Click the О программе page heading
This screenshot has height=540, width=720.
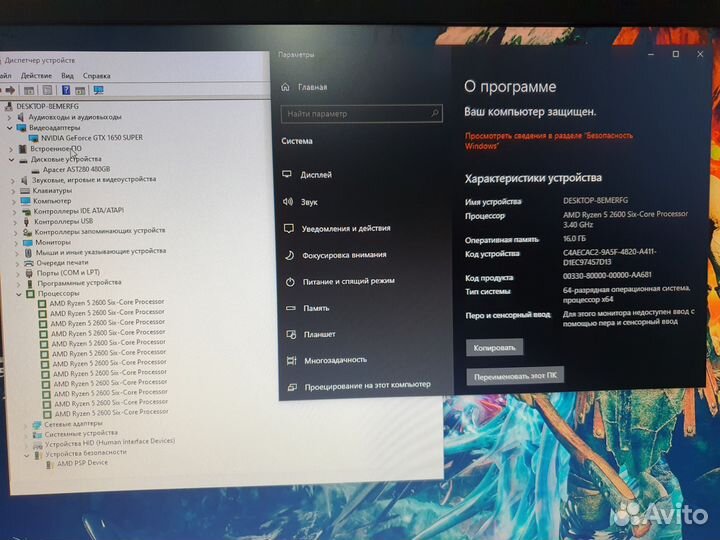click(510, 87)
